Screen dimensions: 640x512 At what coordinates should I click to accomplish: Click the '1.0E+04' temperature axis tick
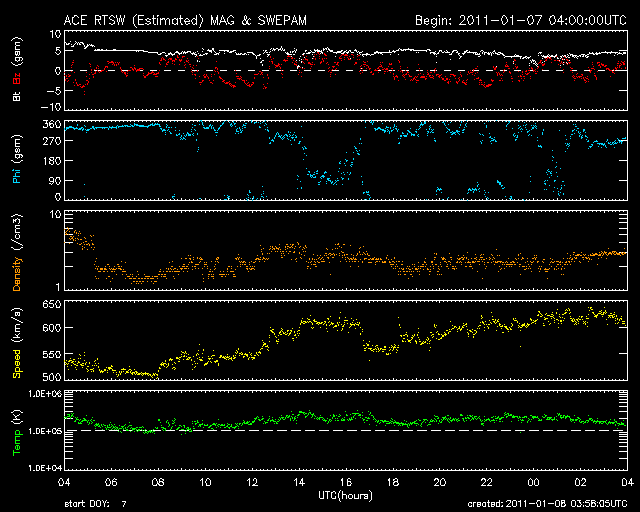tap(45, 468)
